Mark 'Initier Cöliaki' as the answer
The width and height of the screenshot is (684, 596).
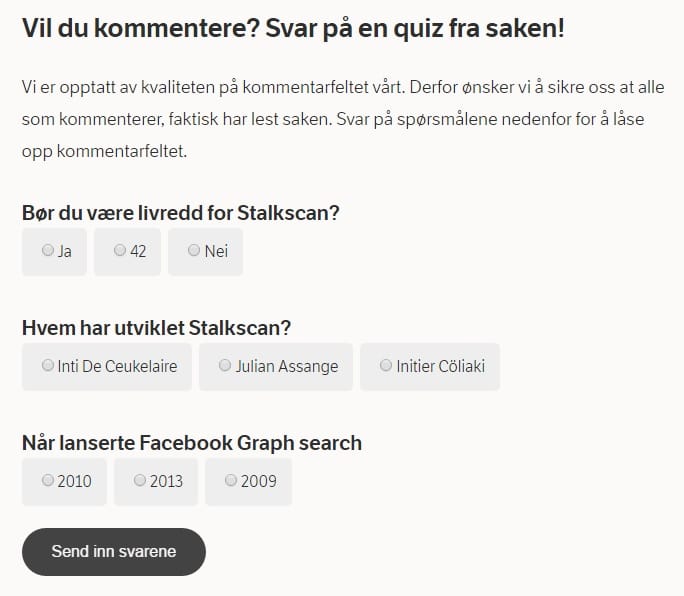(x=386, y=366)
